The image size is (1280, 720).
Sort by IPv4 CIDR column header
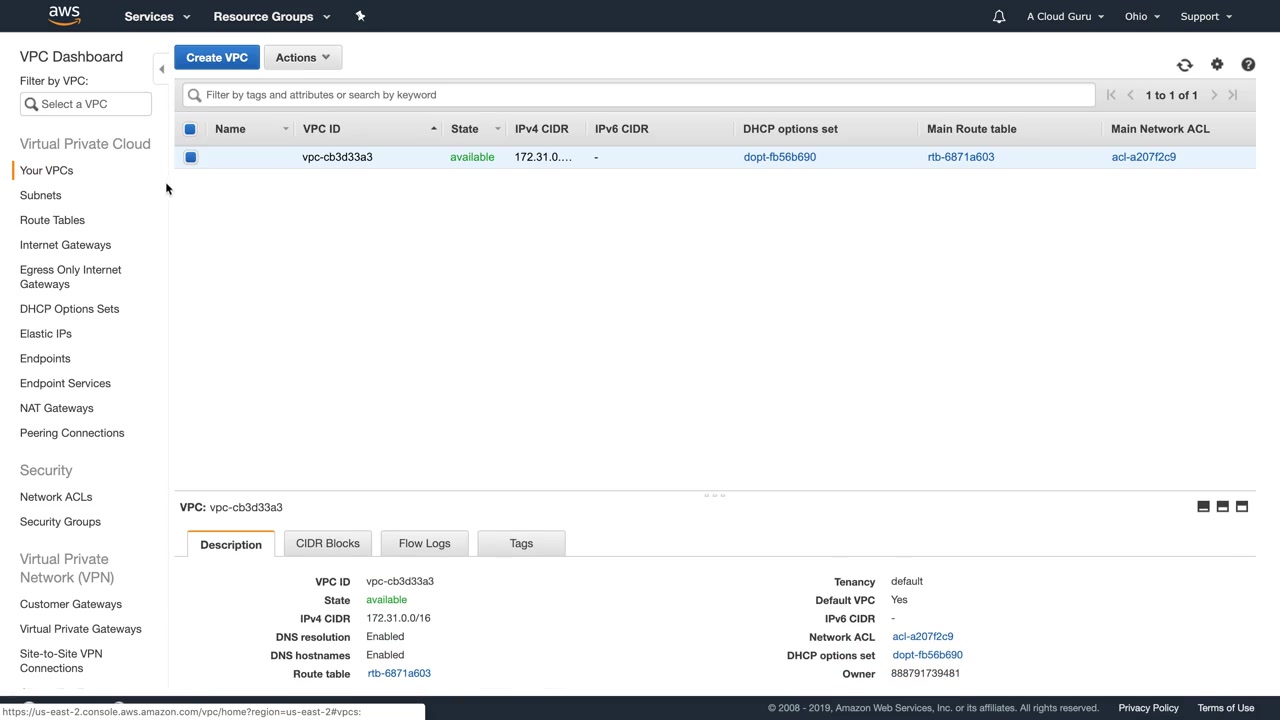pos(542,129)
